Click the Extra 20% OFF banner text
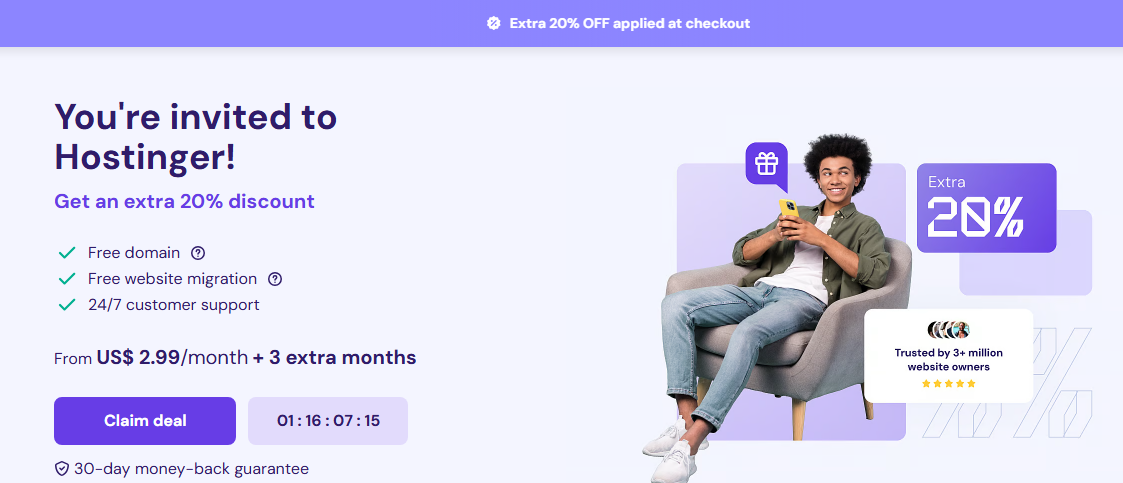The width and height of the screenshot is (1123, 483). [630, 23]
